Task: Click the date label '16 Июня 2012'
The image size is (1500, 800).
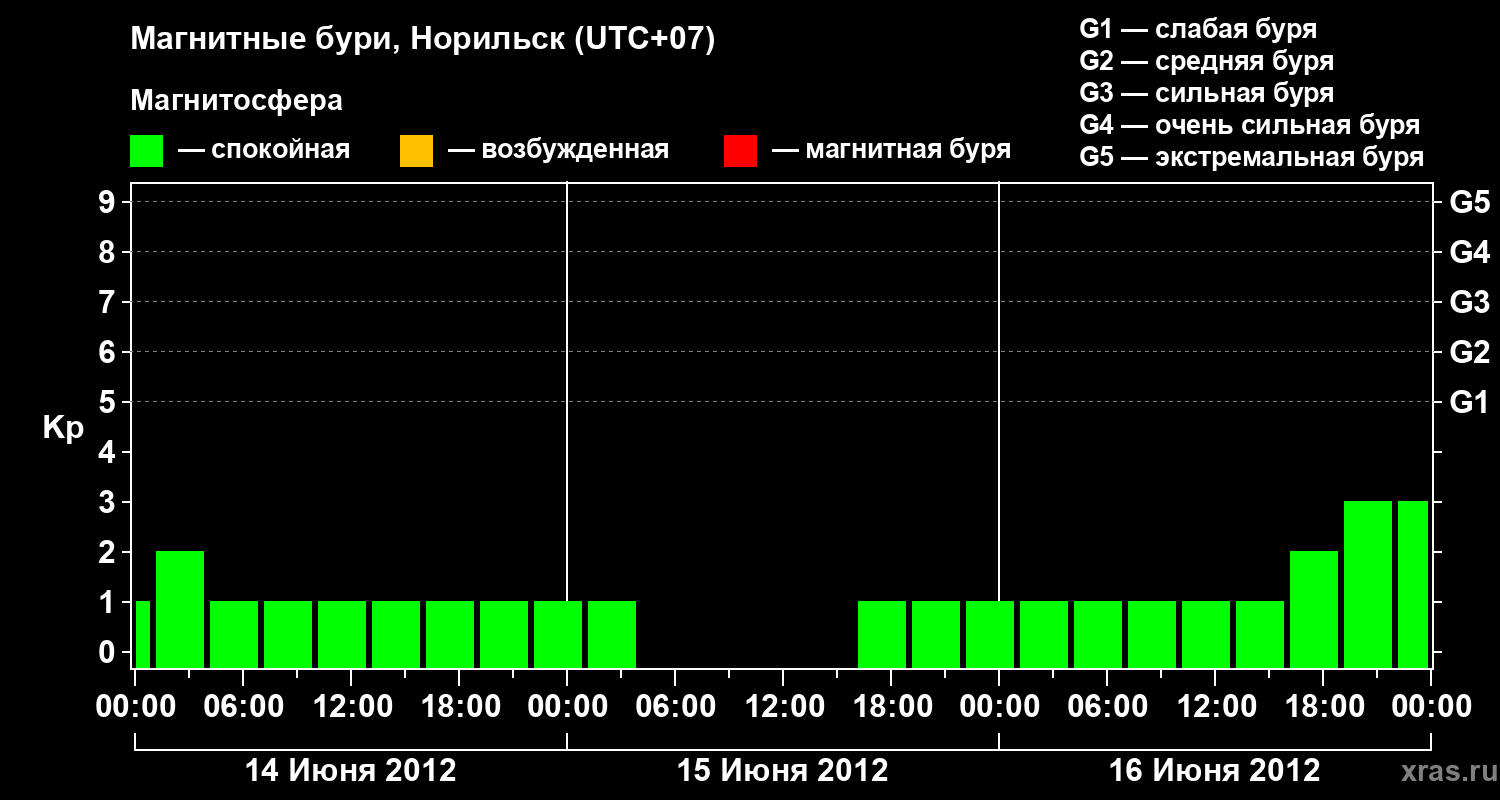Action: tap(1215, 771)
